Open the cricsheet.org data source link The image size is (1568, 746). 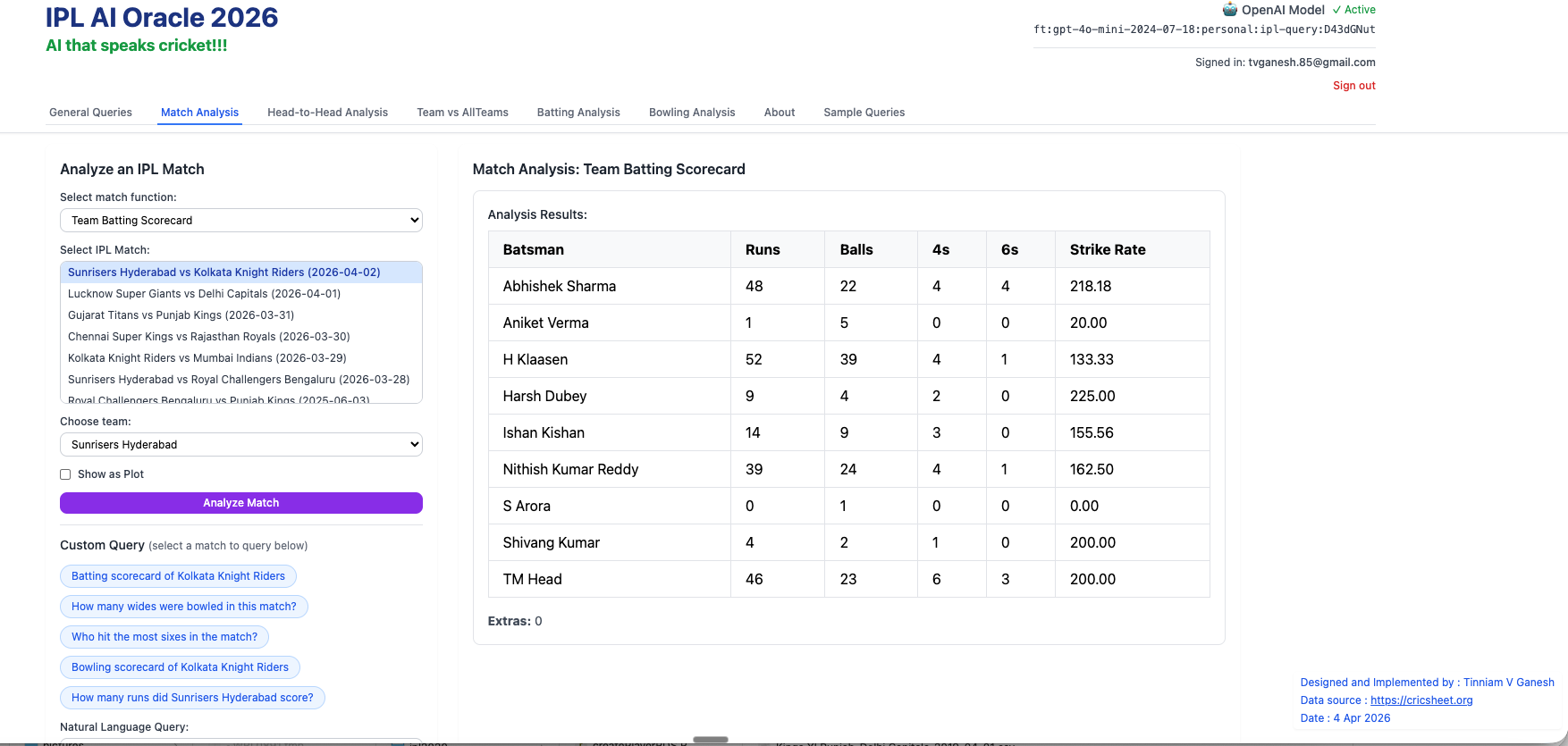[1420, 700]
